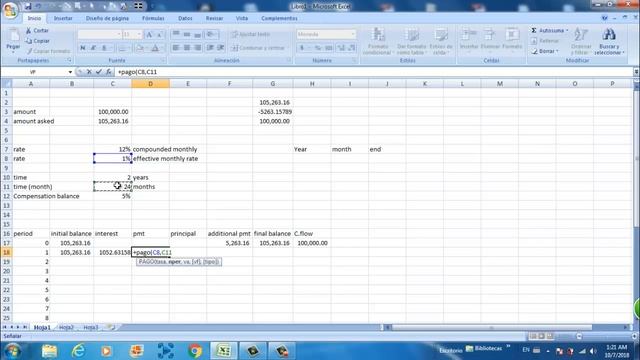Viewport: 640px width, 360px height.
Task: Click the Office button
Action: [10, 9]
